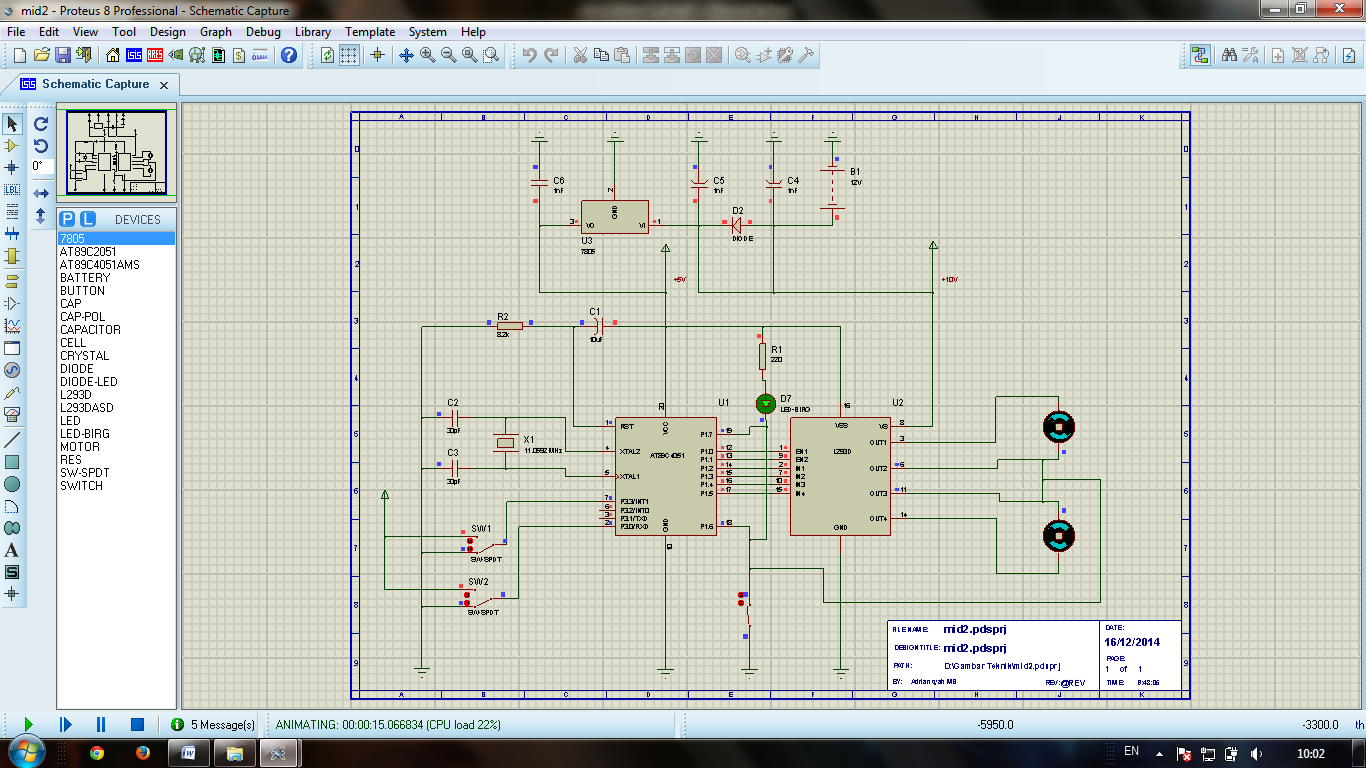Select the Wire Label mode tool
This screenshot has width=1366, height=768.
coord(13,190)
